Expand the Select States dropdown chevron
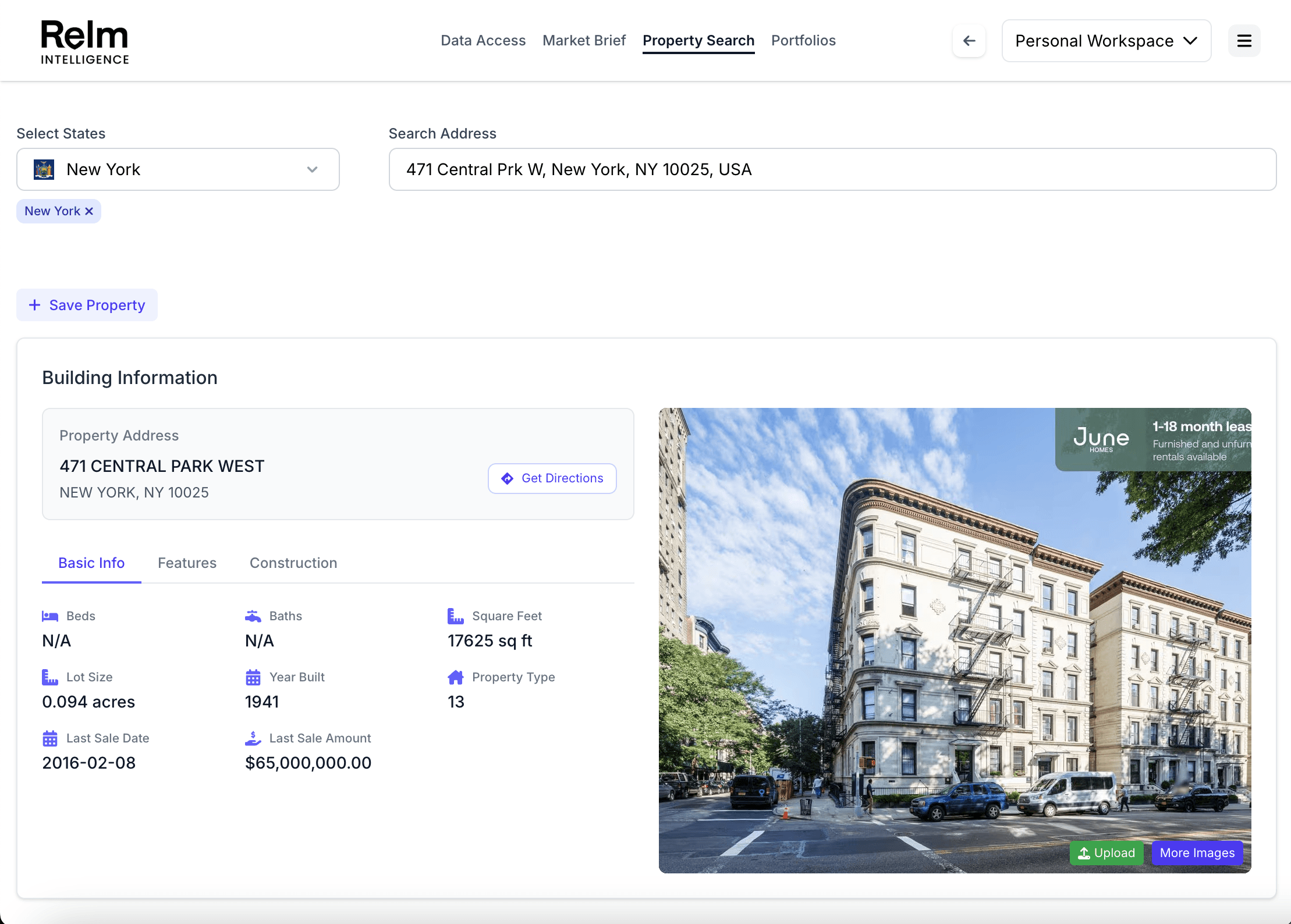The height and width of the screenshot is (924, 1291). pos(313,169)
